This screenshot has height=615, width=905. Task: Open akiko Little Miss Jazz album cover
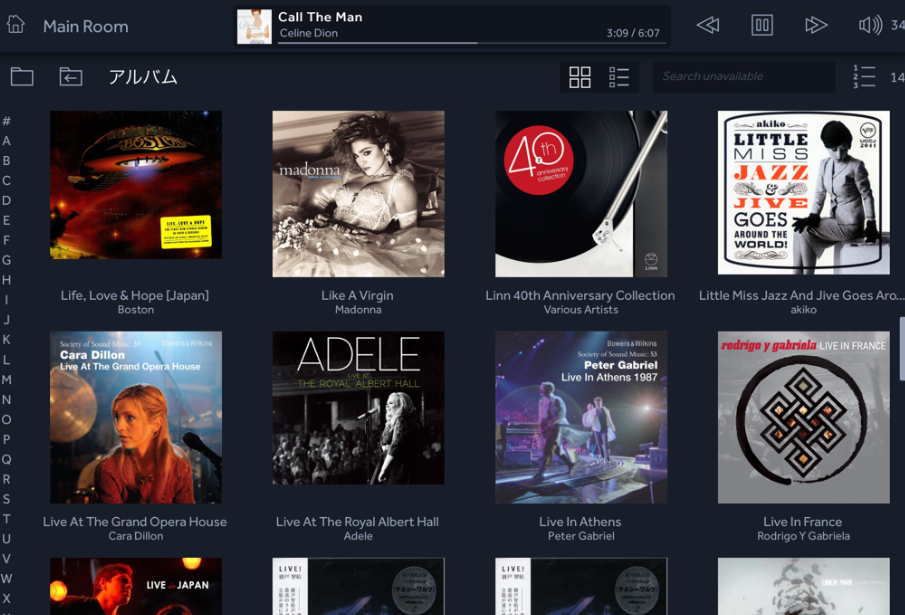coord(803,193)
